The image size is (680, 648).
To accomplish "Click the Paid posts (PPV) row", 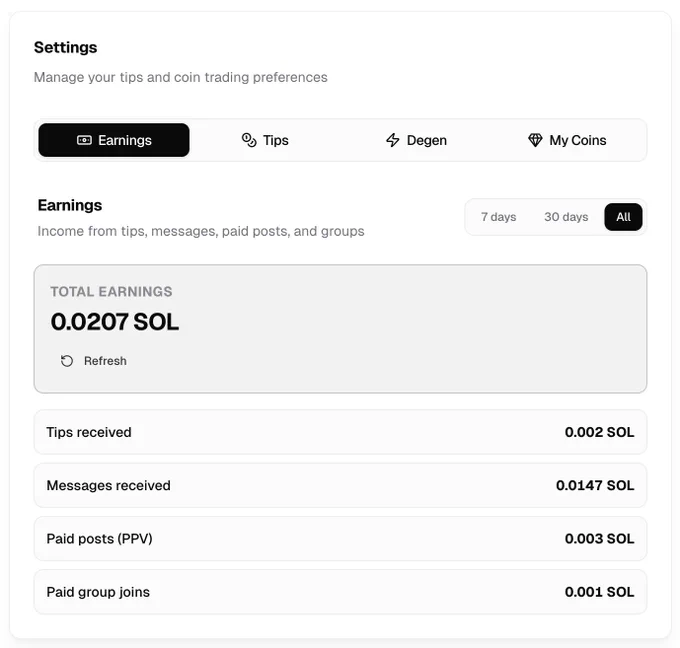I will [340, 539].
